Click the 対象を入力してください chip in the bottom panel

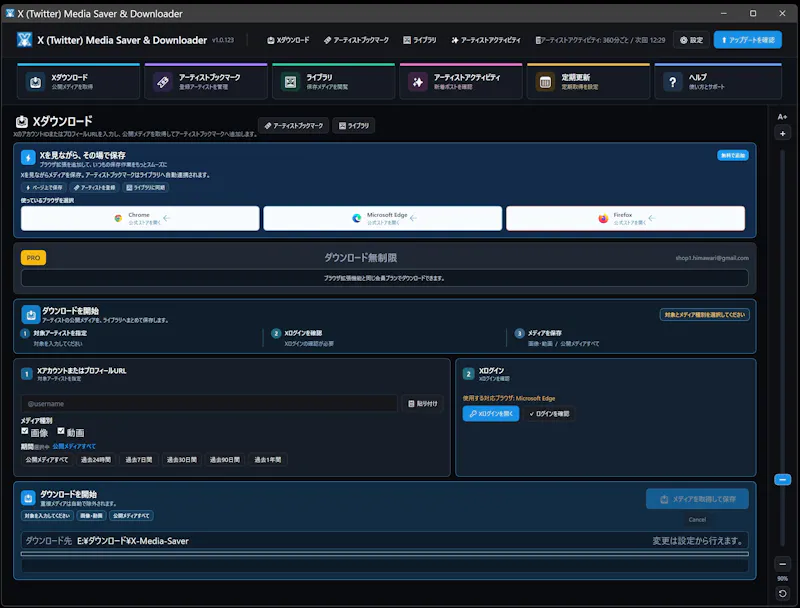tap(47, 516)
